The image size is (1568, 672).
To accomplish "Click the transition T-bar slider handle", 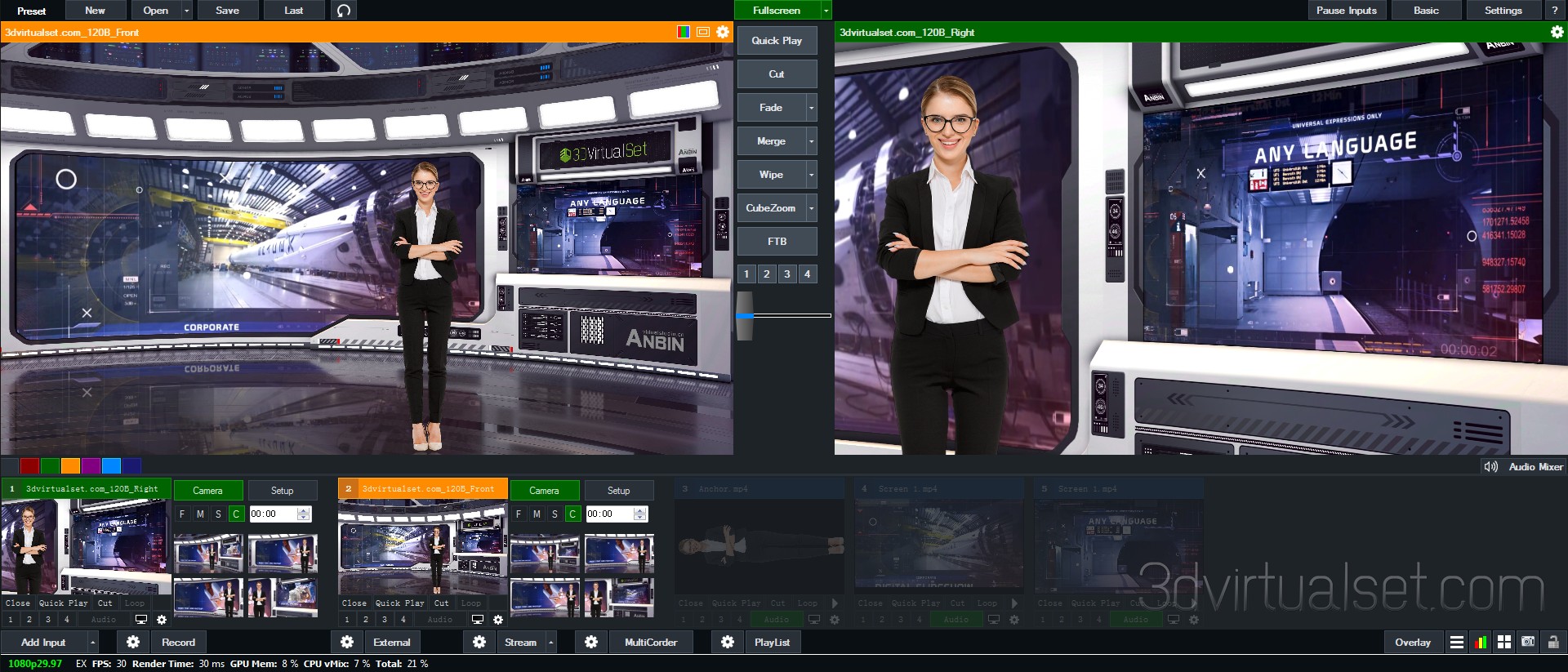I will point(744,315).
